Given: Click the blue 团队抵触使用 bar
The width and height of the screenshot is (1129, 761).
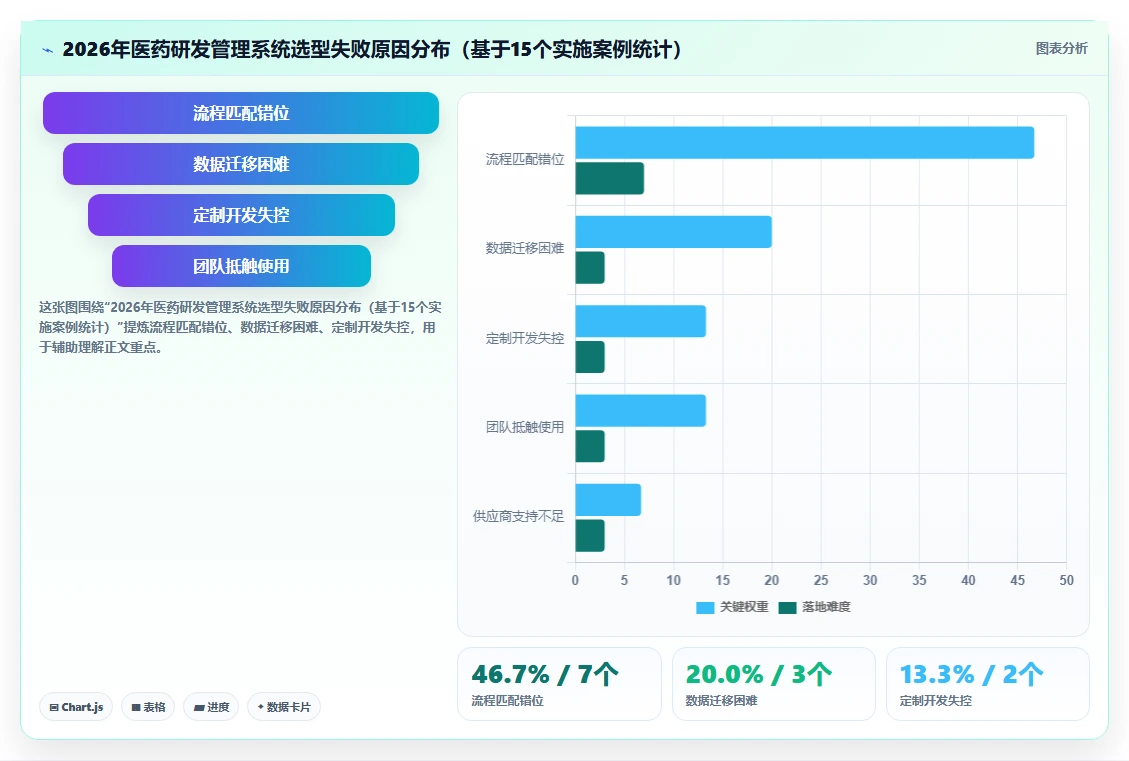Looking at the screenshot, I should coord(640,410).
